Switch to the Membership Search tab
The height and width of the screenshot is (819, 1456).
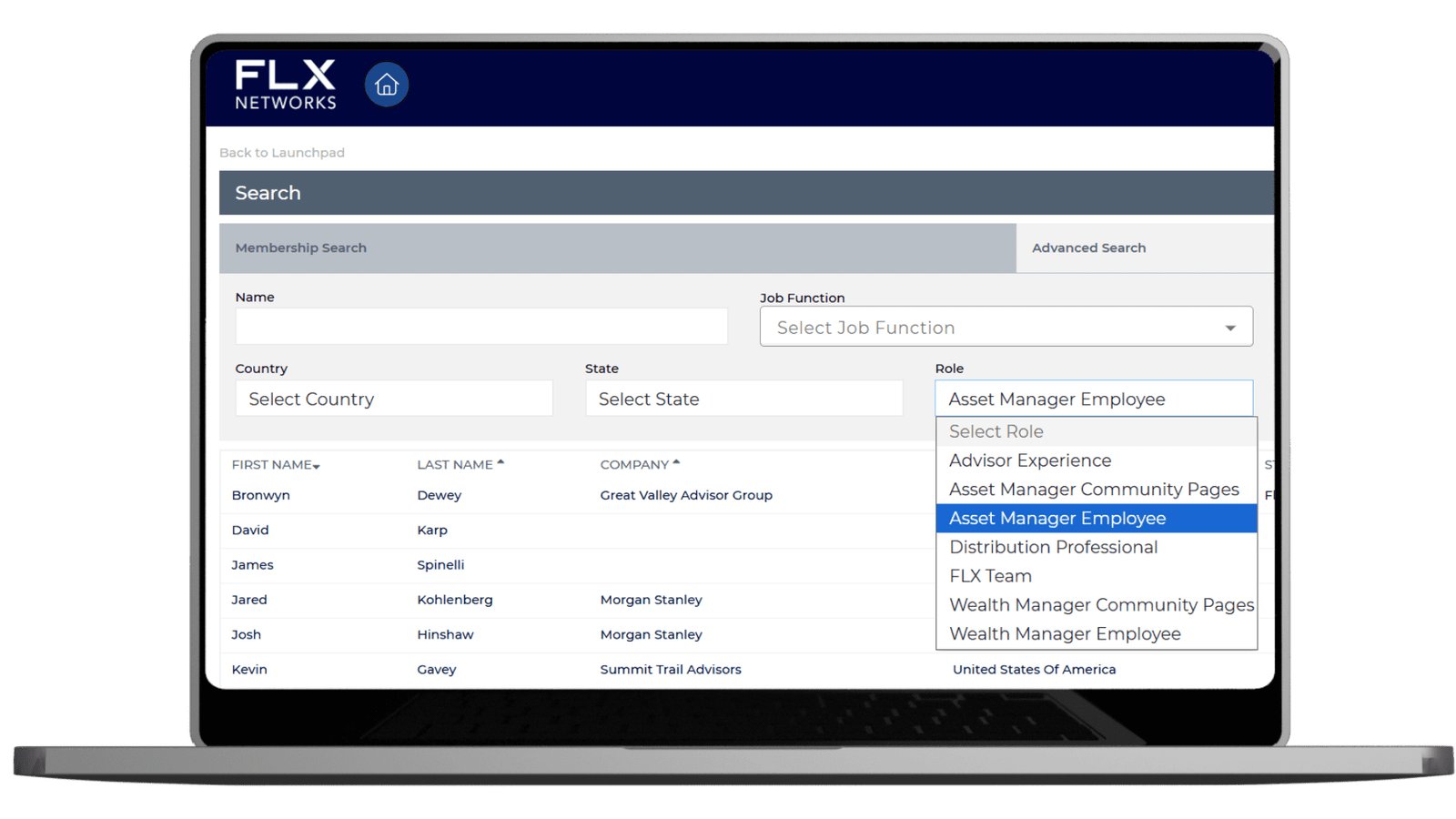[301, 248]
